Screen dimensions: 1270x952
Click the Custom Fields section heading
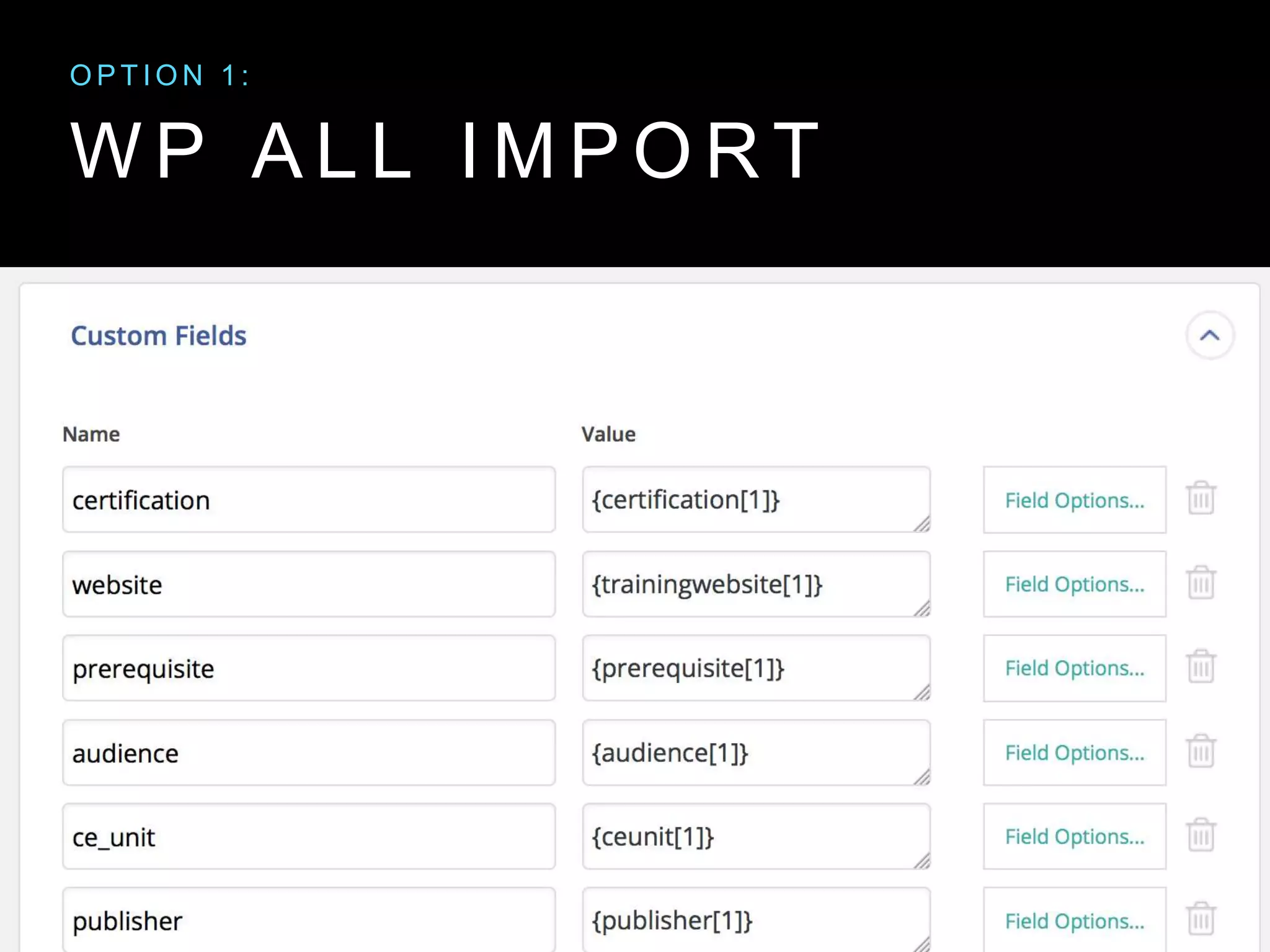159,336
